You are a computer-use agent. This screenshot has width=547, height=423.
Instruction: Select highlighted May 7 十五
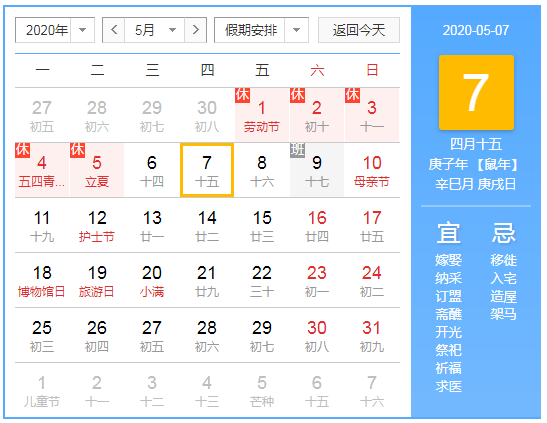207,170
